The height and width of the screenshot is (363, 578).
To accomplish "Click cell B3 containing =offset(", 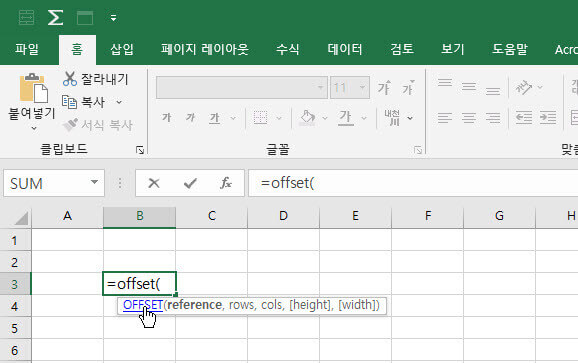I will point(139,284).
